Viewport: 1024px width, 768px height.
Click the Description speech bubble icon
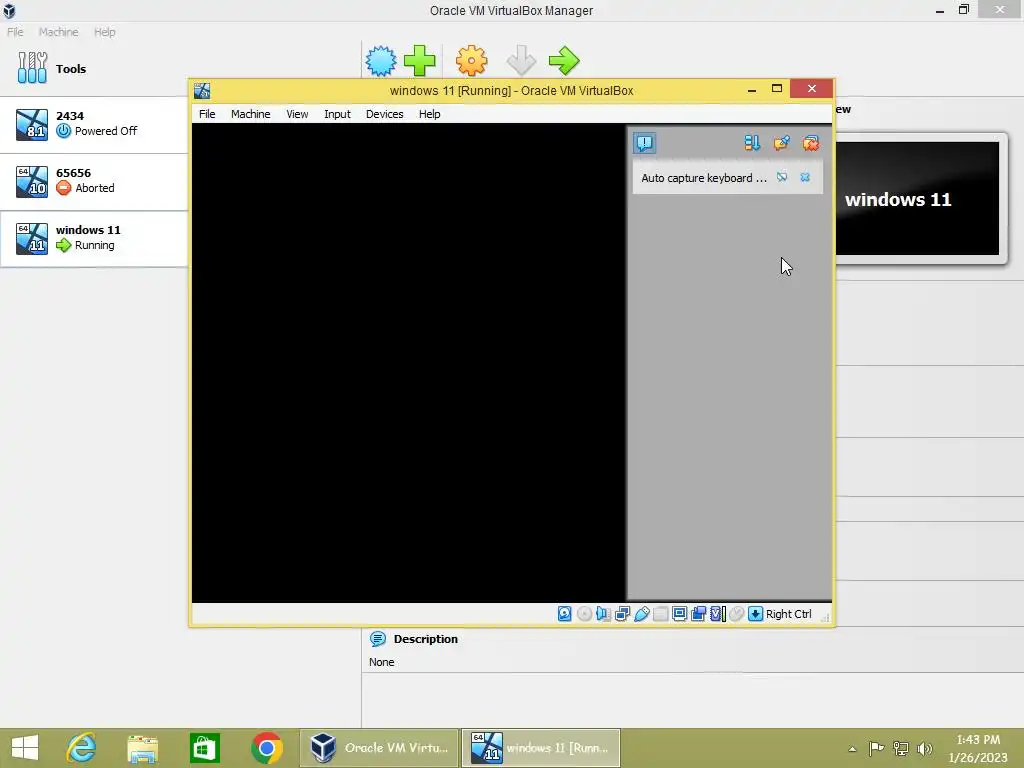[377, 639]
